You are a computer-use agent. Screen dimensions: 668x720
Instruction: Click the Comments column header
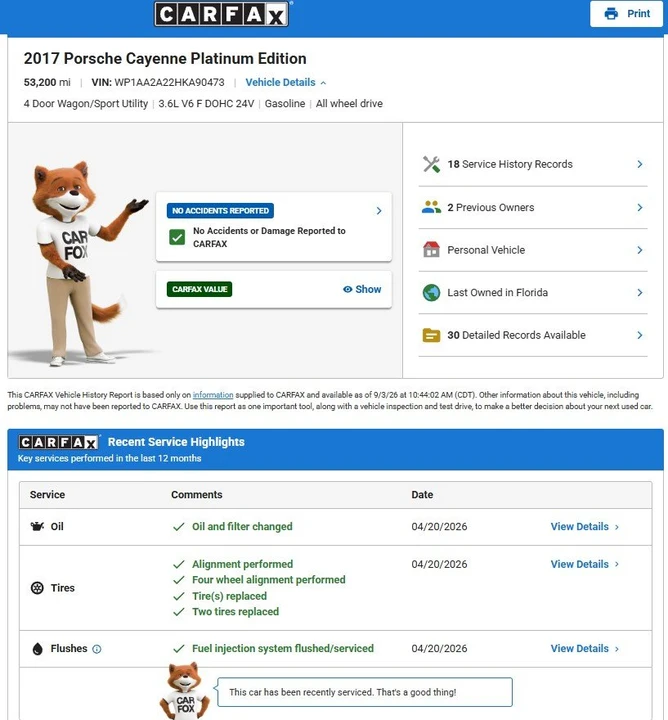click(x=196, y=495)
